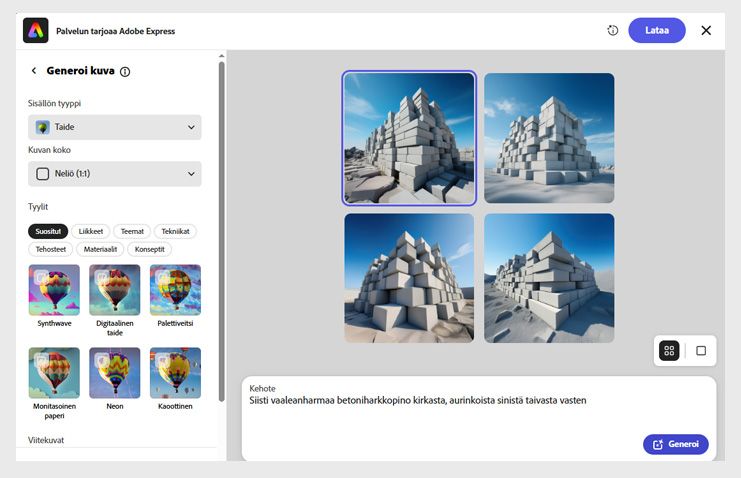Image resolution: width=741 pixels, height=478 pixels.
Task: Open the Kuvan koko dropdown showing Neliö (1:1)
Action: (x=115, y=174)
